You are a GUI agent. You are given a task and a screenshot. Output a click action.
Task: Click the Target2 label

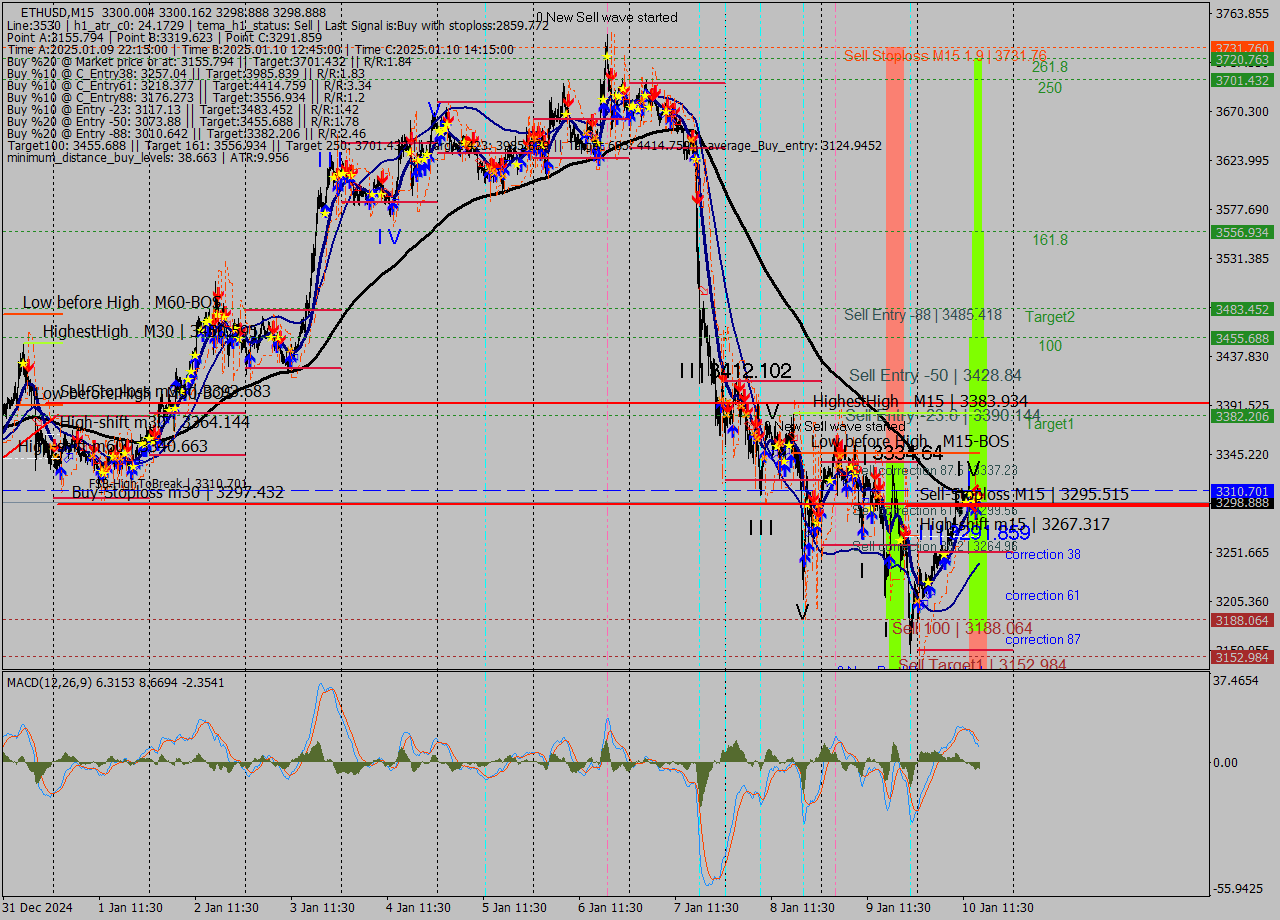pos(1050,317)
